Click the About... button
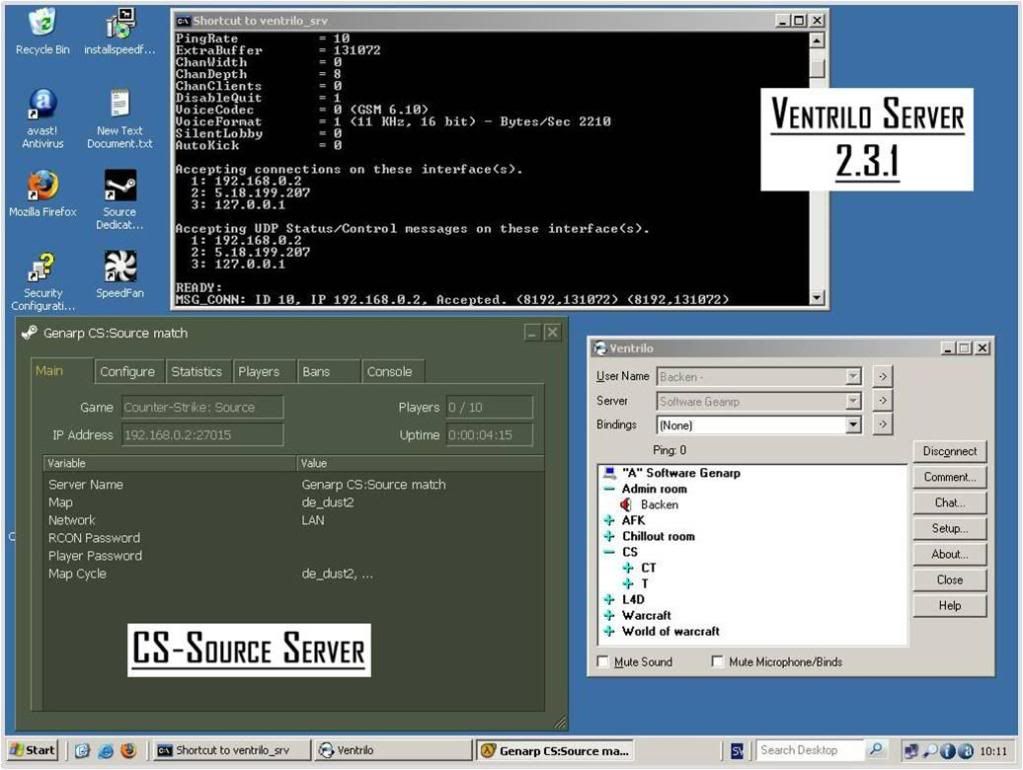The height and width of the screenshot is (770, 1023). pos(949,554)
